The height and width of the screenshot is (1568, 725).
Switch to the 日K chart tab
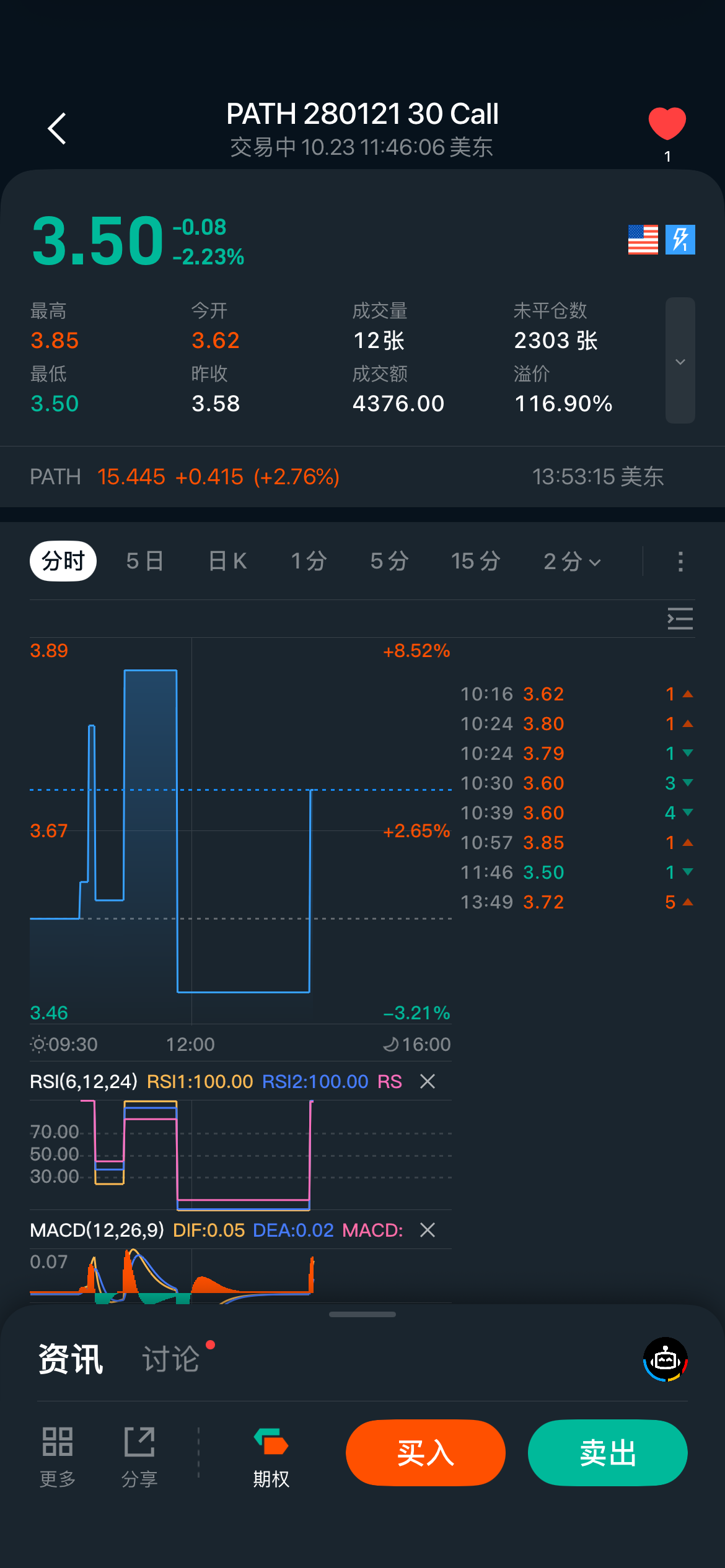click(x=227, y=562)
